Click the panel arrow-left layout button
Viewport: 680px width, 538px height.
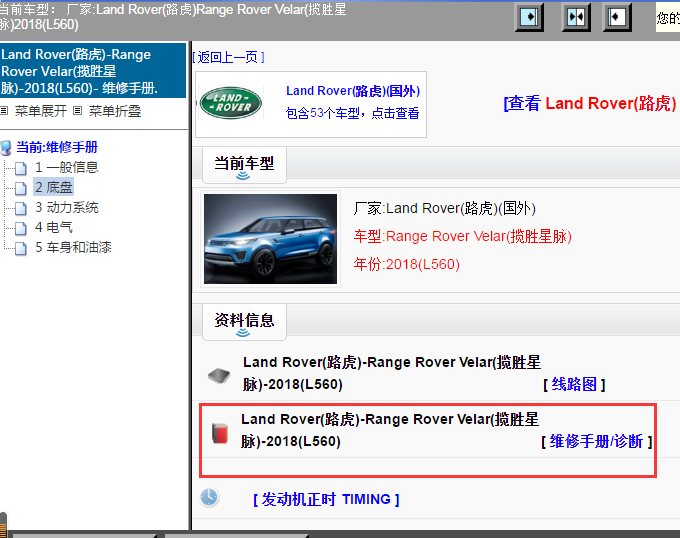point(617,17)
